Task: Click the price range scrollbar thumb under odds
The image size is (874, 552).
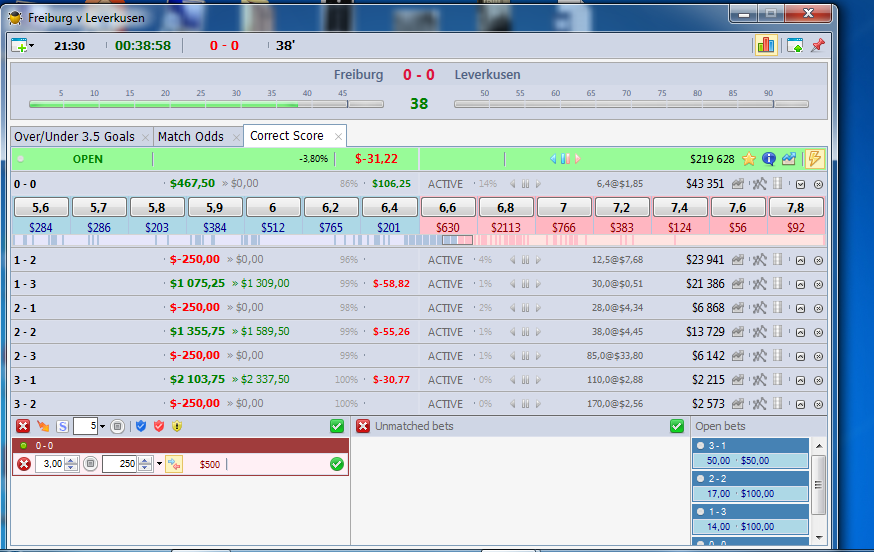Action: 457,240
